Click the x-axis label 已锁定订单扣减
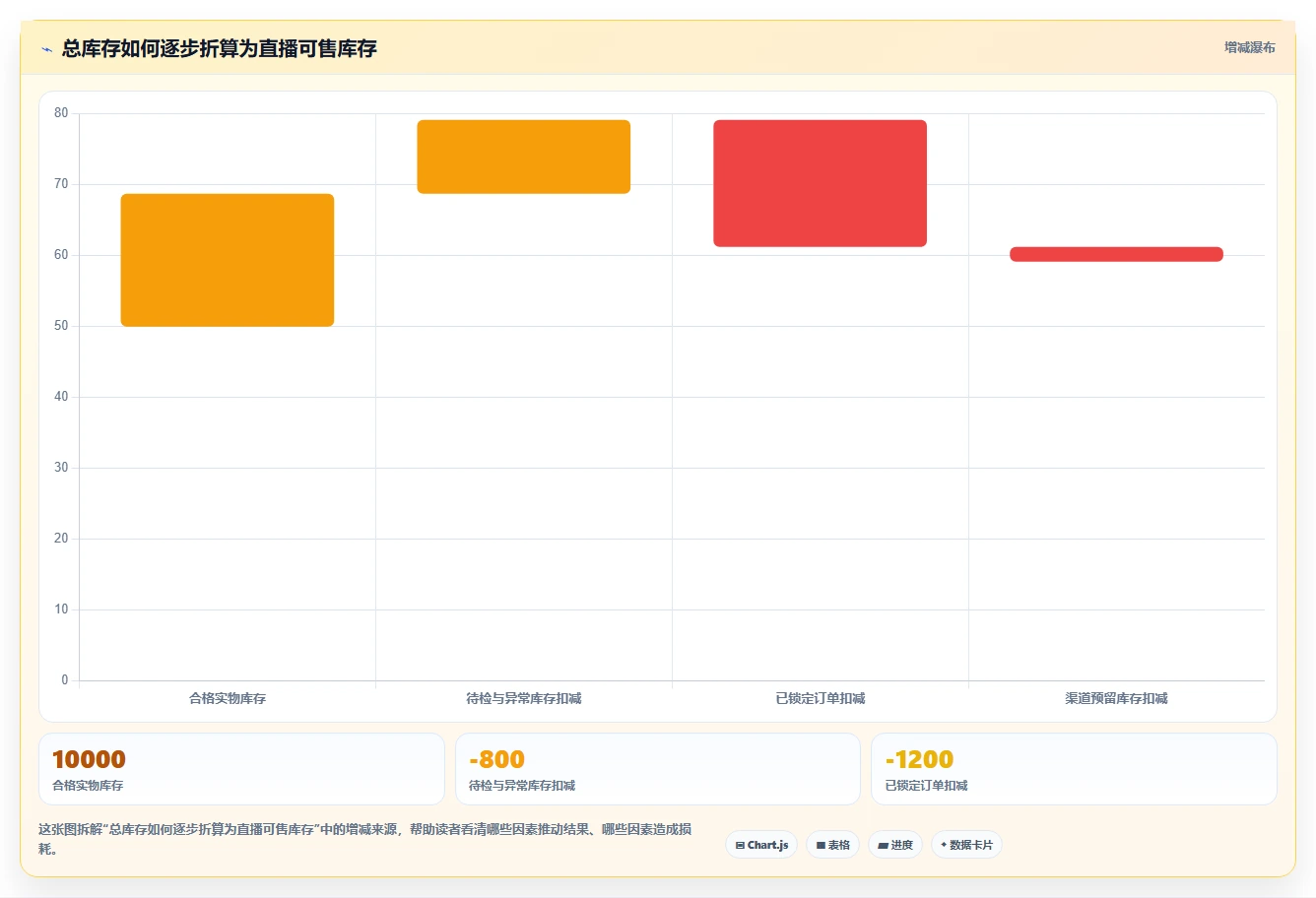 point(821,698)
